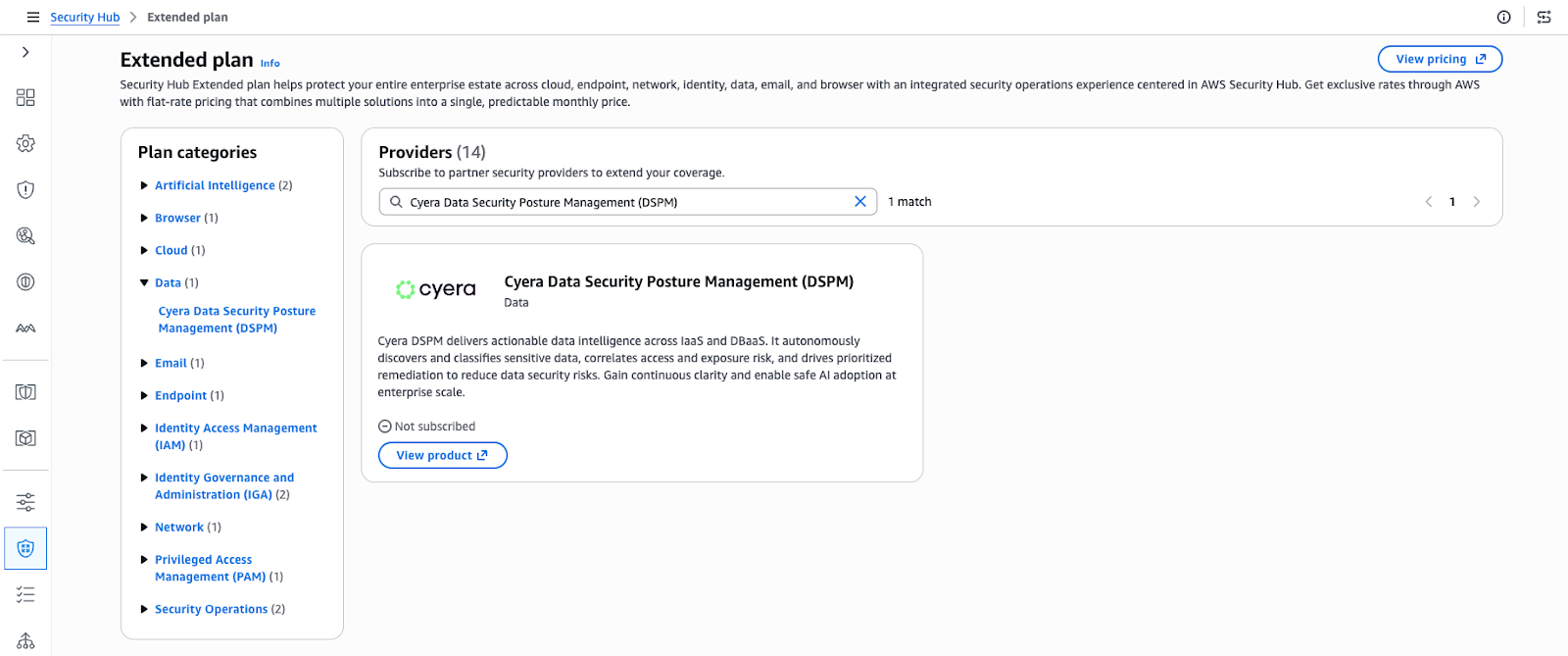Image resolution: width=1568 pixels, height=656 pixels.
Task: Click the Cyera Data Security Posture Management card title
Action: [679, 281]
